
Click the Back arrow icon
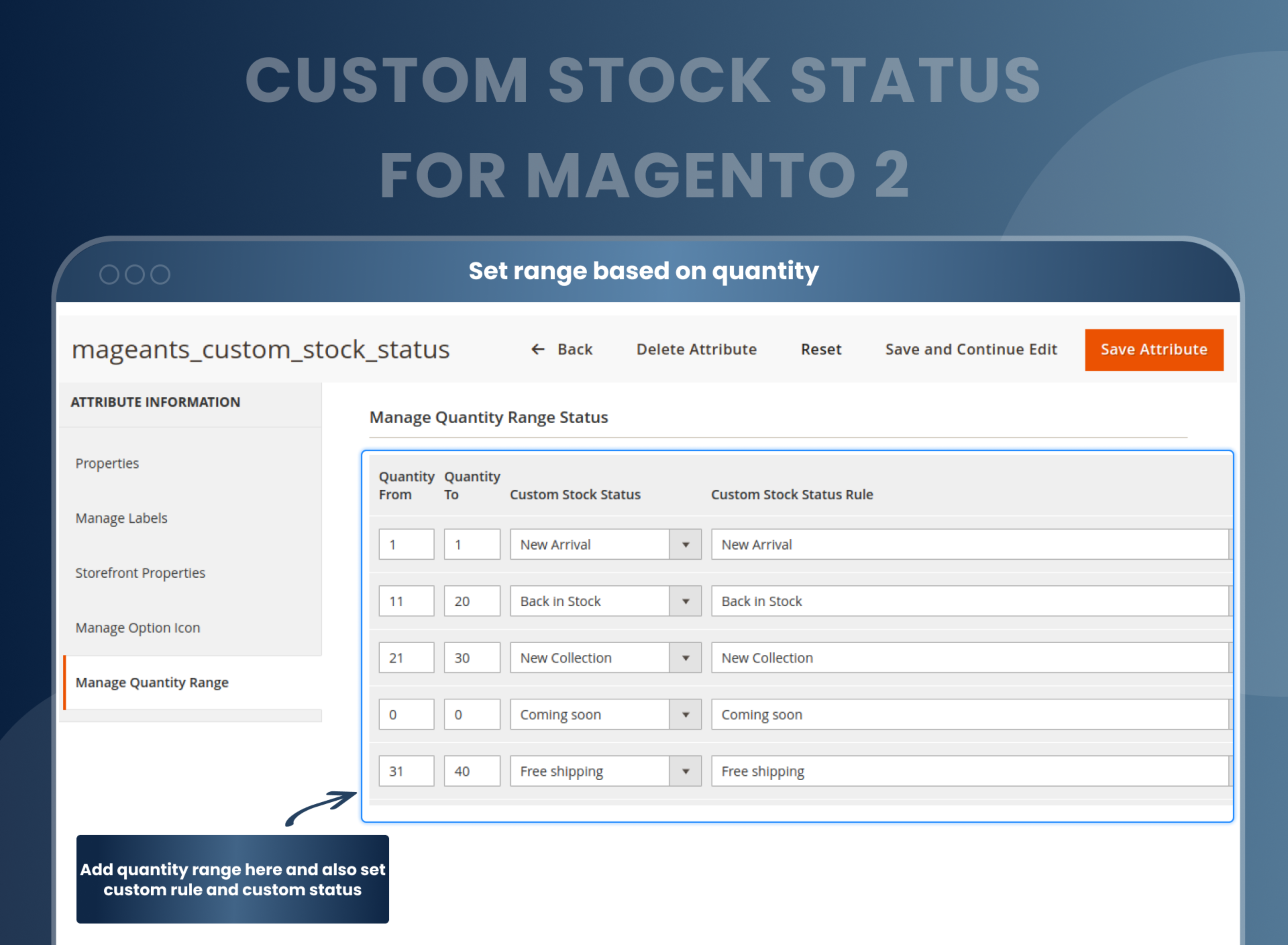(x=537, y=350)
